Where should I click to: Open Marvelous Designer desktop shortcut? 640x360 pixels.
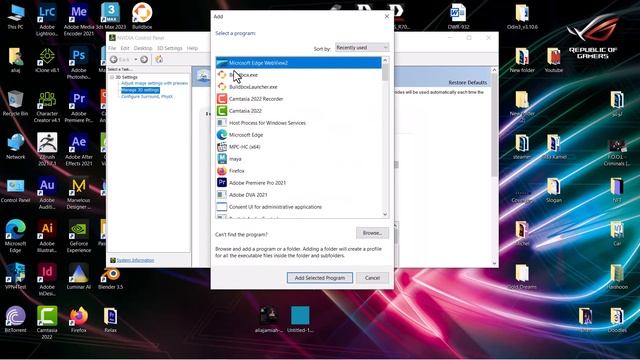coord(79,193)
